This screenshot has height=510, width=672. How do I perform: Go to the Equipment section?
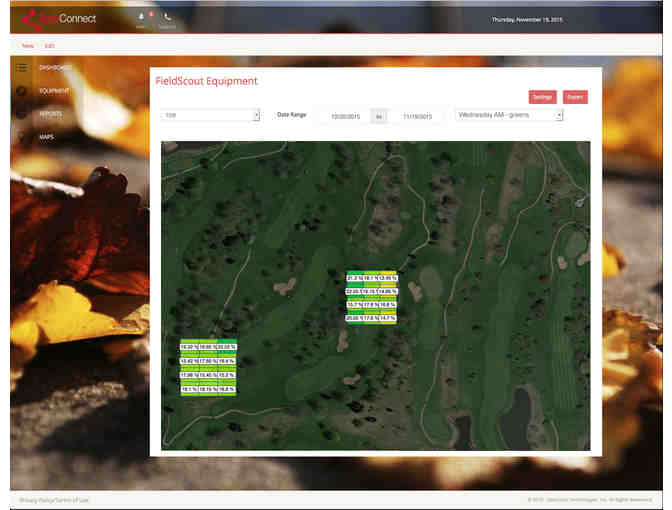pos(54,91)
